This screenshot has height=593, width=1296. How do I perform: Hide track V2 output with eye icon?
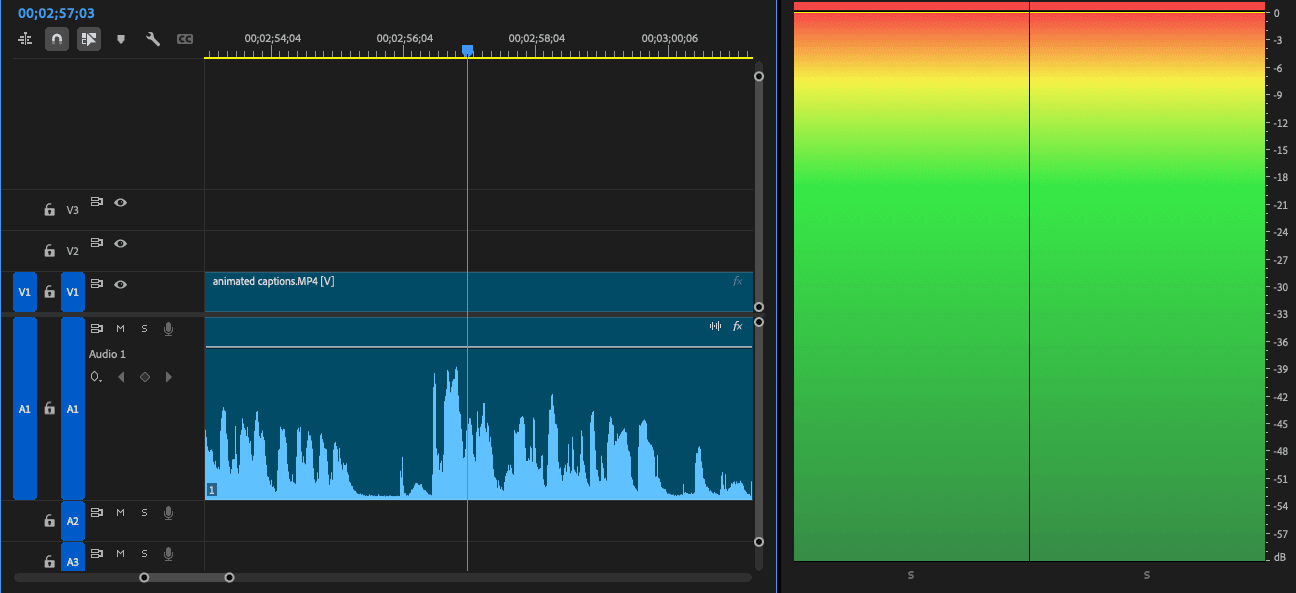point(121,242)
